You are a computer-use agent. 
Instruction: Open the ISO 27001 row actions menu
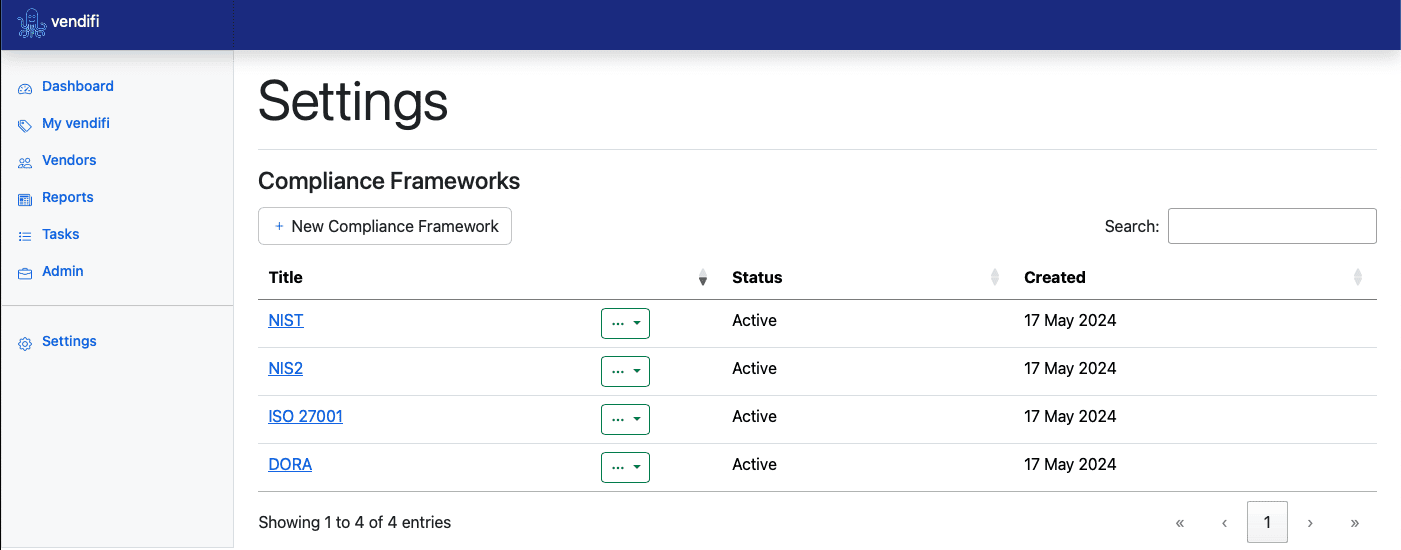pos(625,419)
